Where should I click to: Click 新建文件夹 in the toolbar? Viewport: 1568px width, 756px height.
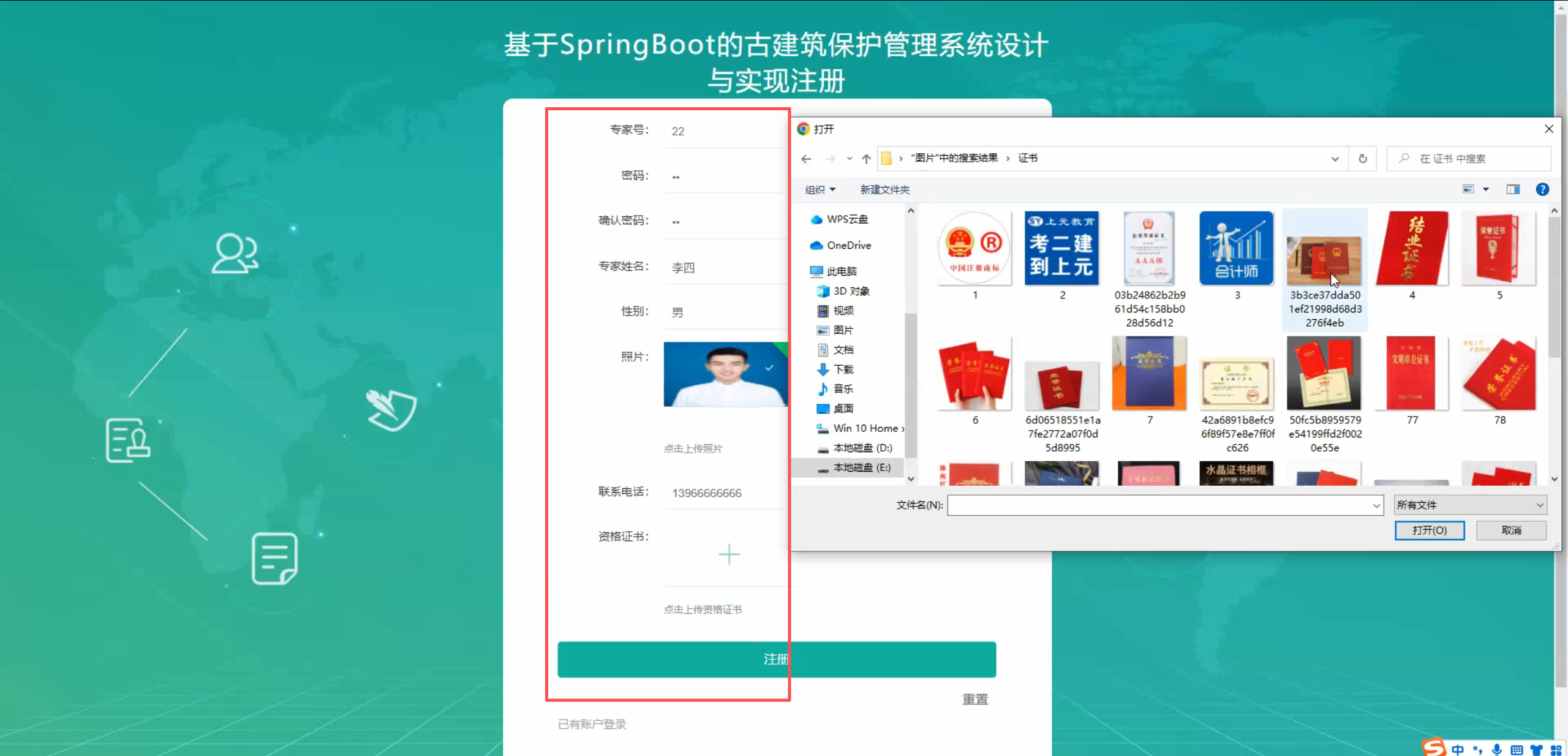(x=884, y=190)
